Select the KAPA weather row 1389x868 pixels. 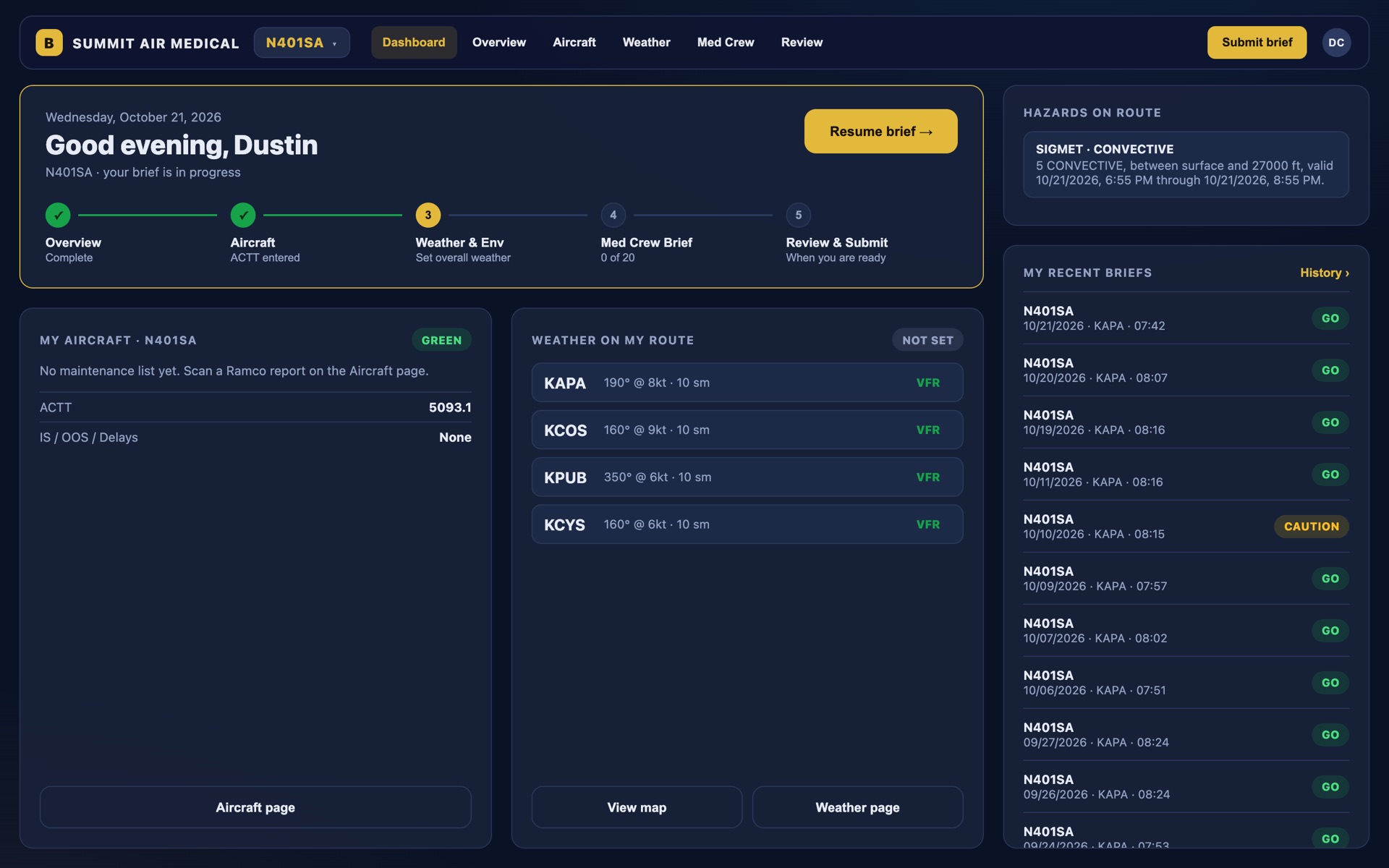tap(747, 383)
